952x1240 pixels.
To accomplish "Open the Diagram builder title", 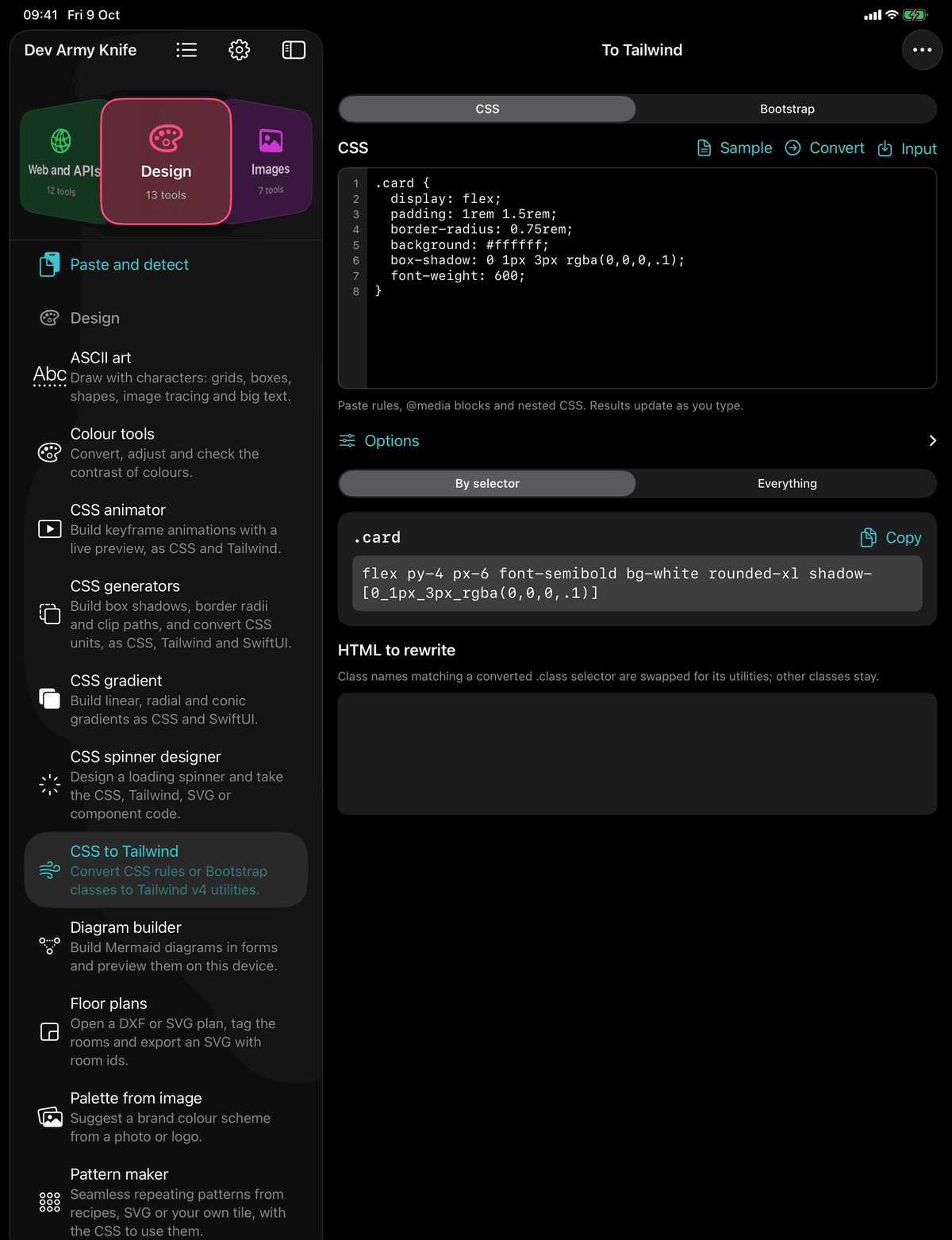I will 126,927.
